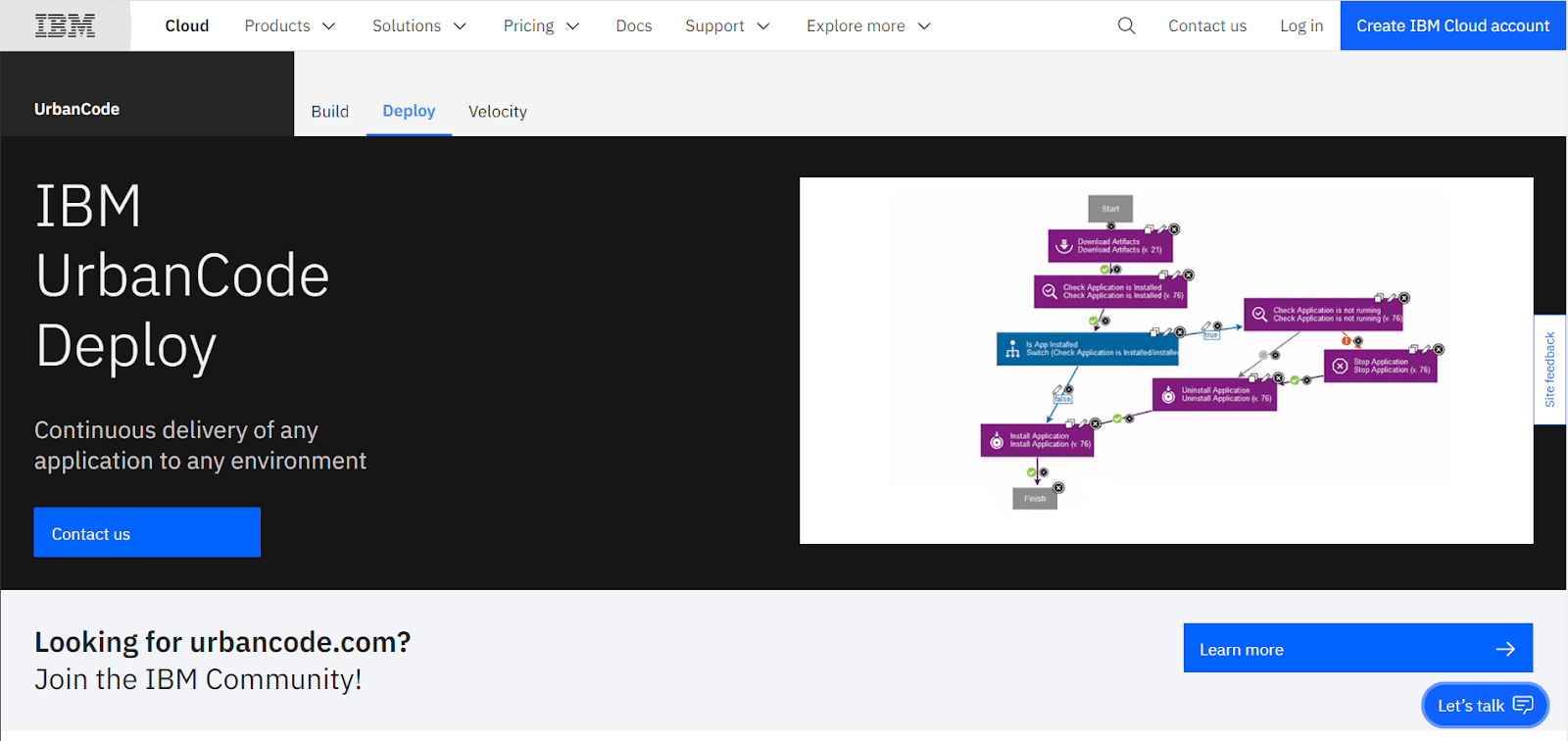The width and height of the screenshot is (1568, 741).
Task: Click the Log in link
Action: click(x=1300, y=25)
